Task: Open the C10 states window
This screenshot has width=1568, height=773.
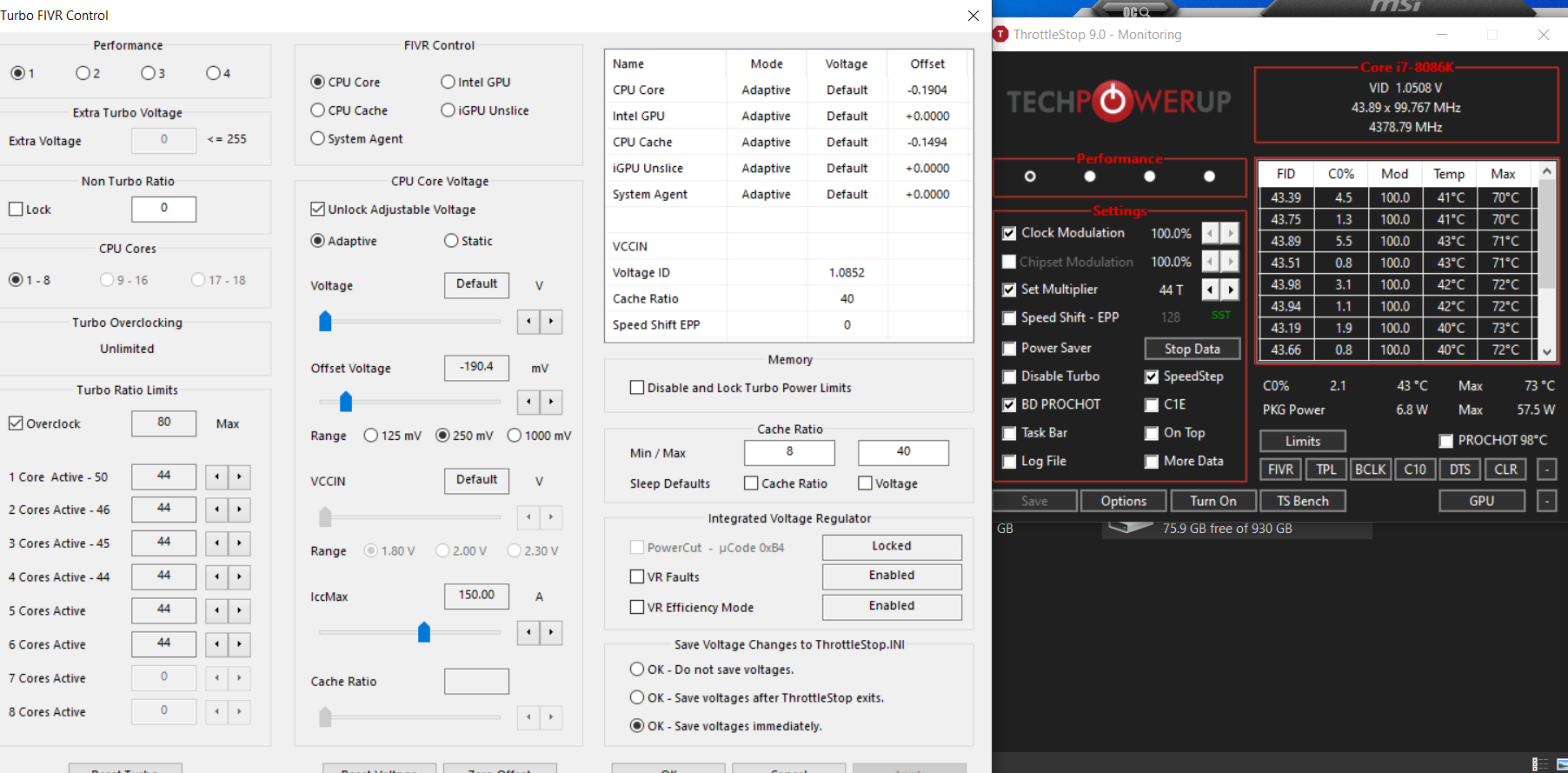Action: [x=1415, y=470]
